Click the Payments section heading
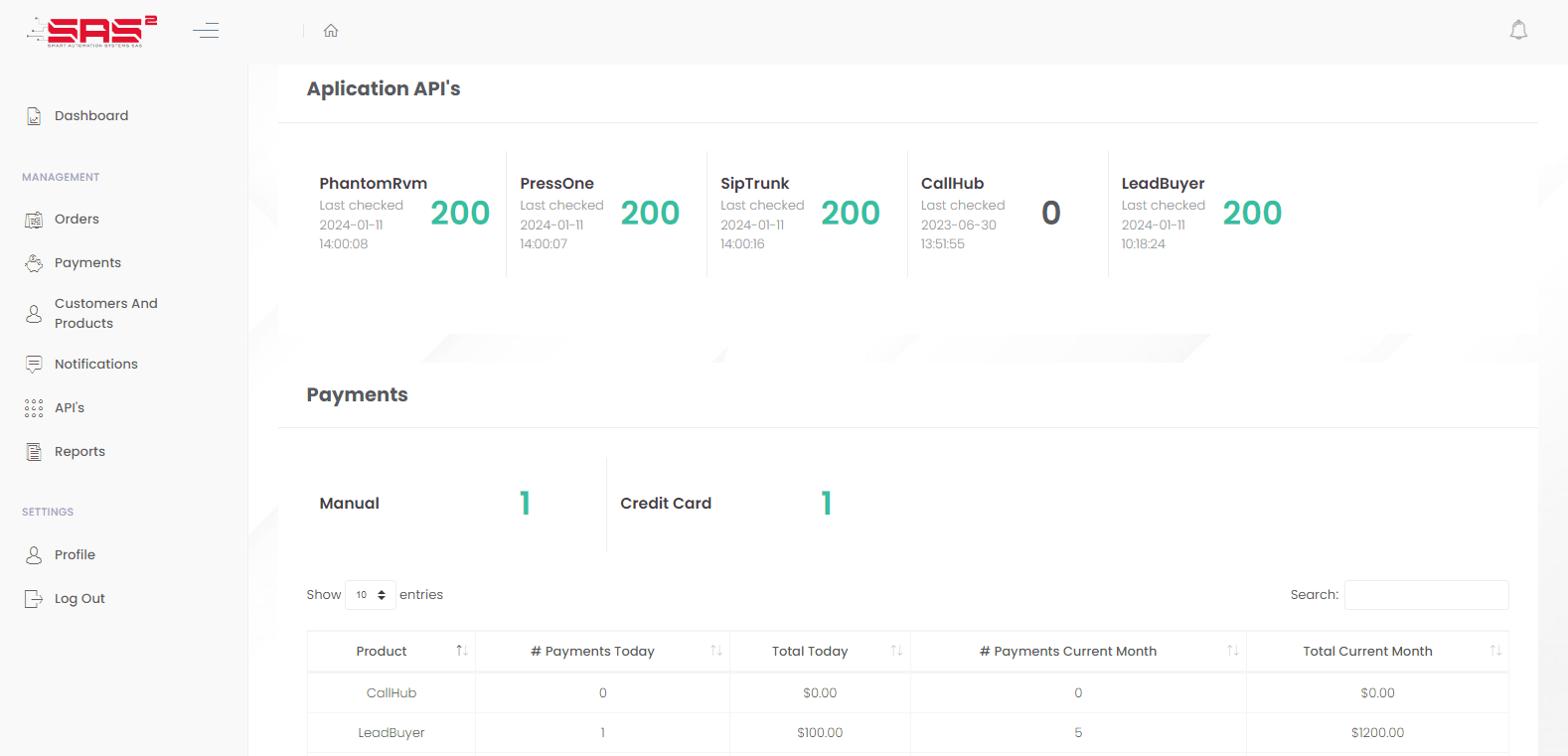 click(x=357, y=394)
